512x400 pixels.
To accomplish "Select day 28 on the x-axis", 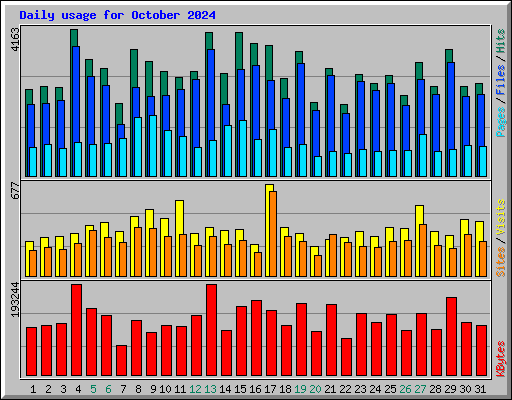I will point(435,389).
